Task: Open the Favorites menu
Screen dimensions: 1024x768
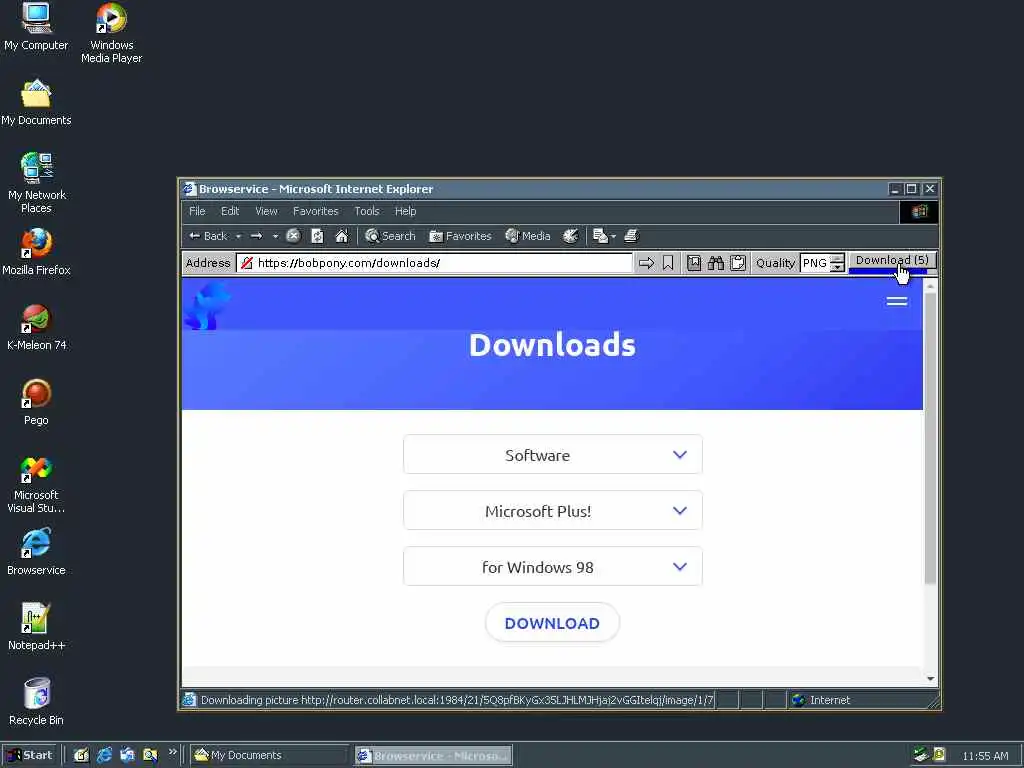Action: pyautogui.click(x=315, y=212)
